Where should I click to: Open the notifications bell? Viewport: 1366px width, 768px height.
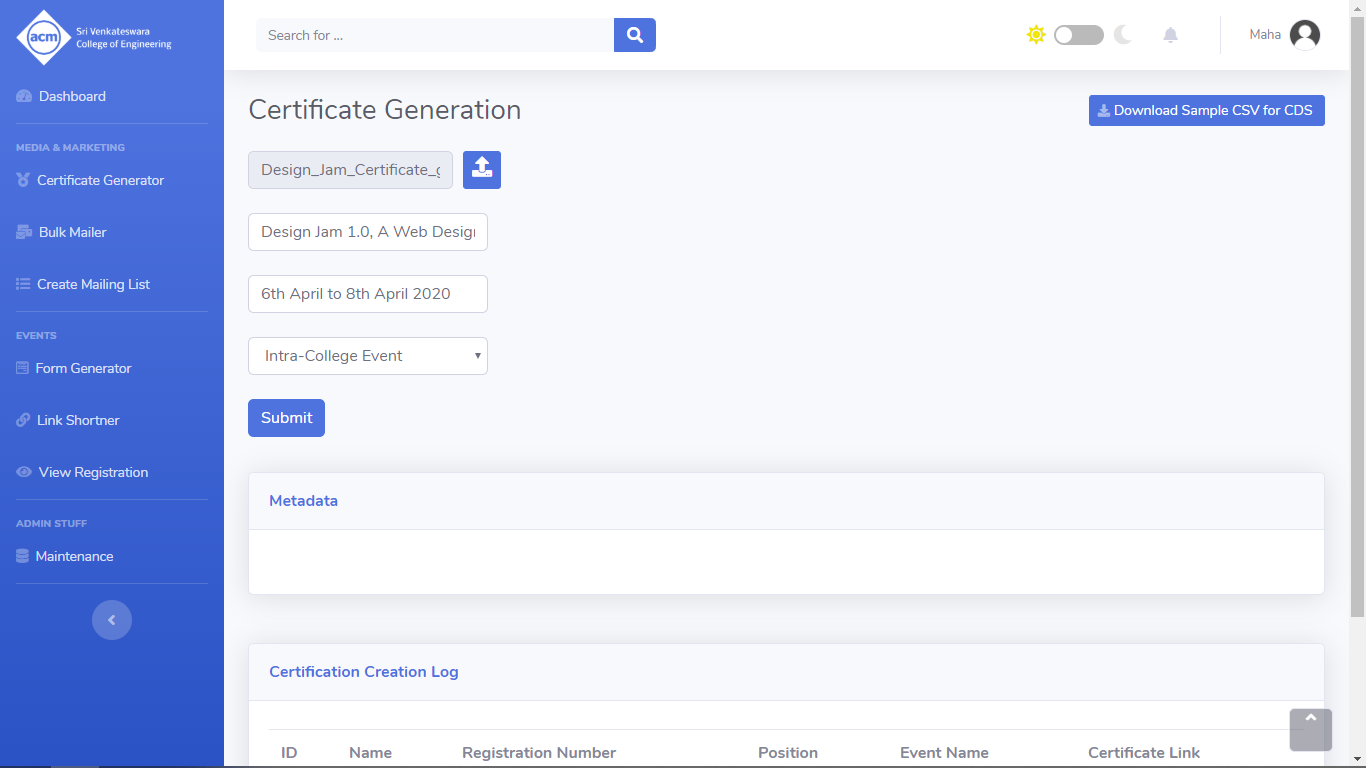tap(1170, 35)
